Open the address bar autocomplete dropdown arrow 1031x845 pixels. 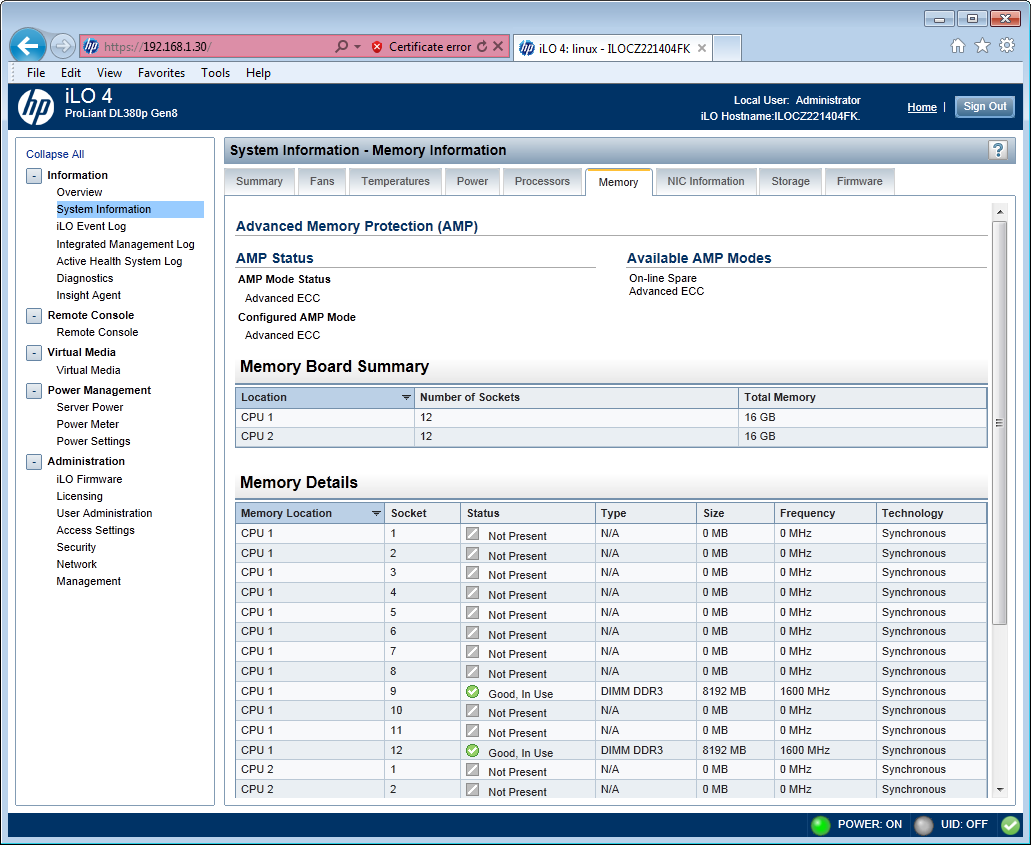click(x=358, y=47)
